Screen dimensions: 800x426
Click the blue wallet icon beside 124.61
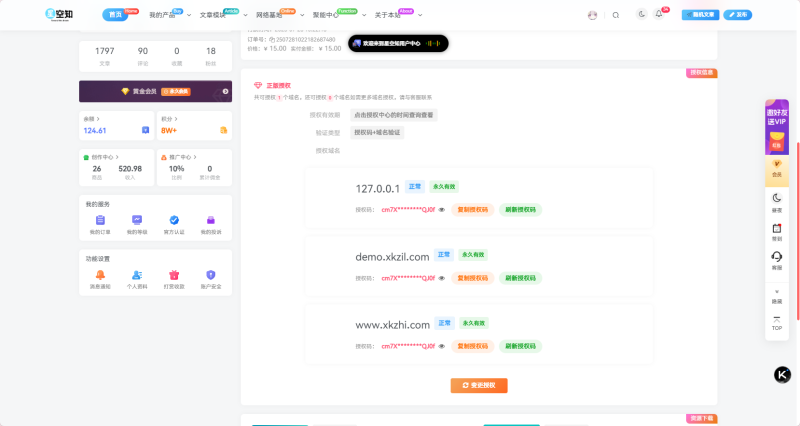pos(145,130)
